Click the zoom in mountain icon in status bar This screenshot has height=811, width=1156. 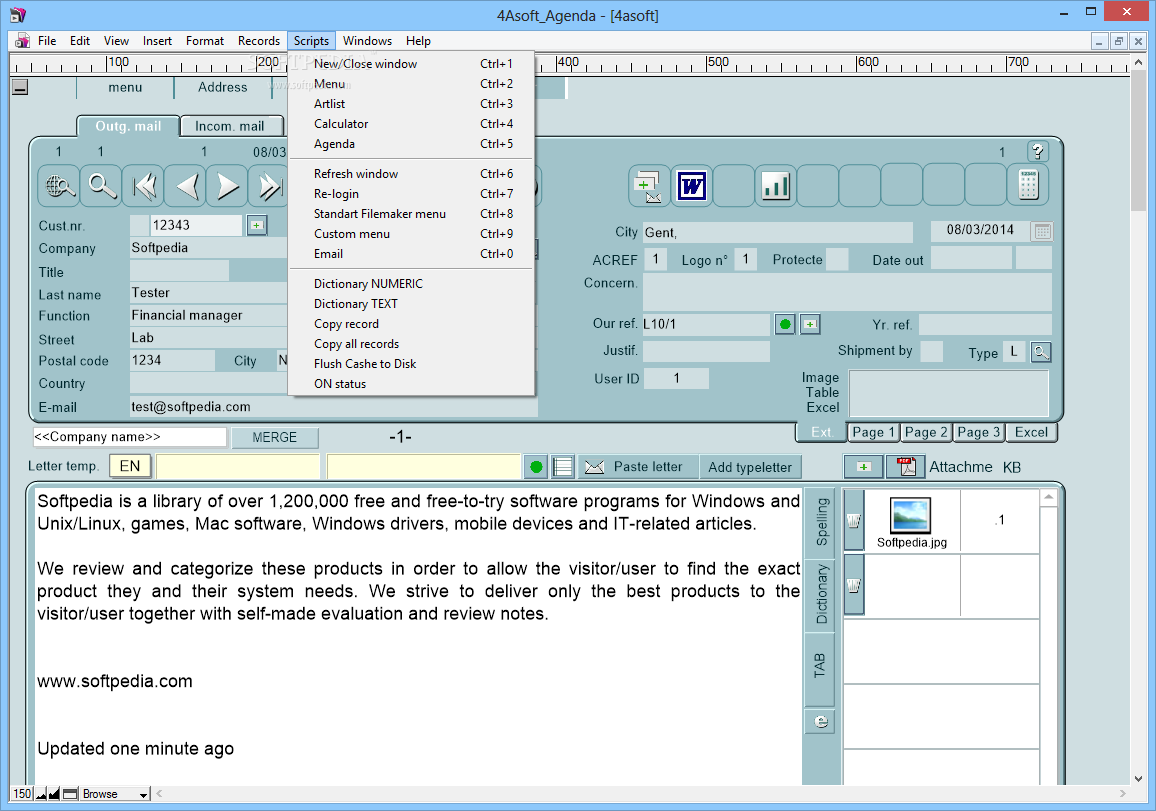coord(54,794)
